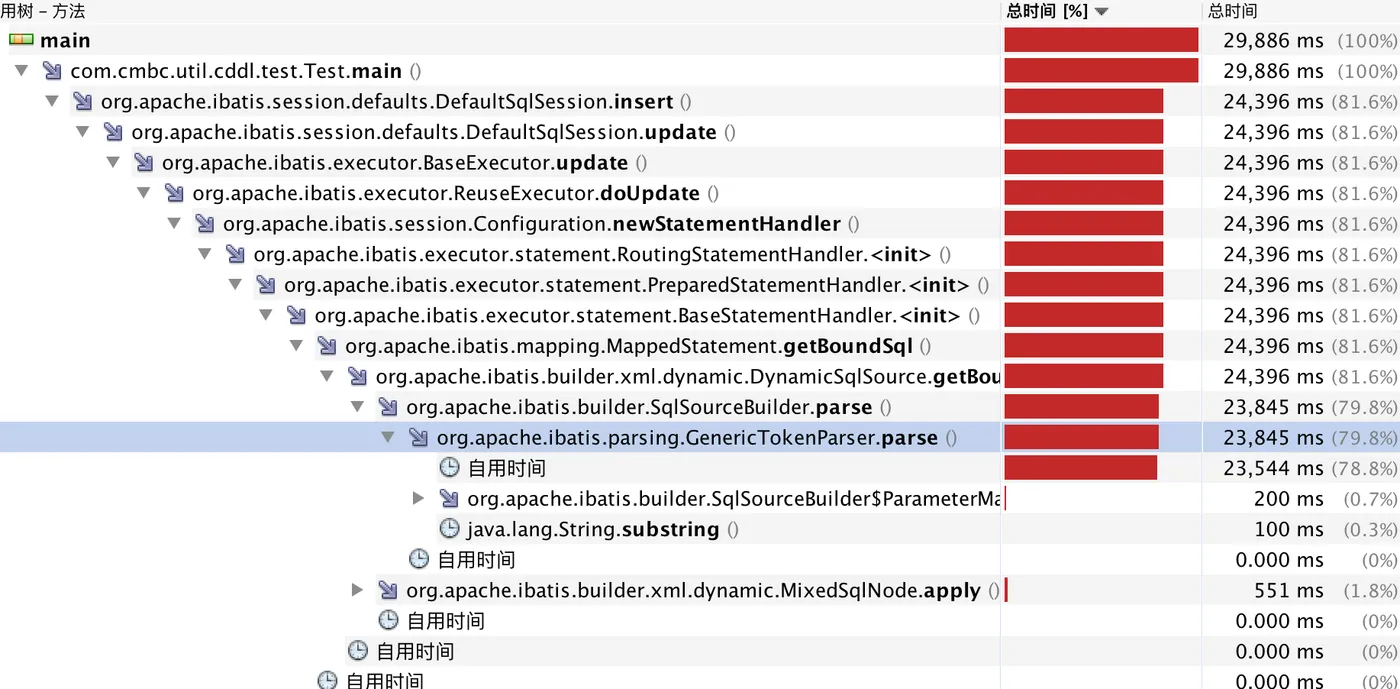Select the SqlSourceBuilder.parse row

[x=638, y=407]
